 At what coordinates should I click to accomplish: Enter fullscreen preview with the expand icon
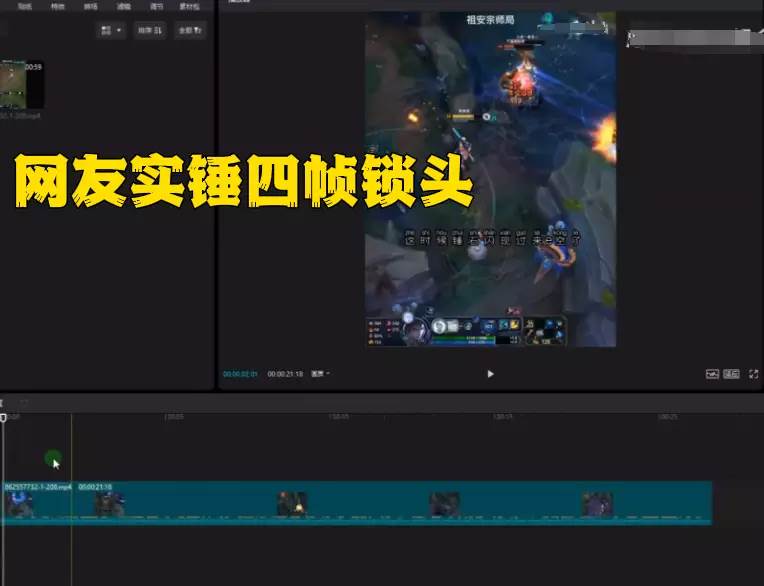click(754, 374)
